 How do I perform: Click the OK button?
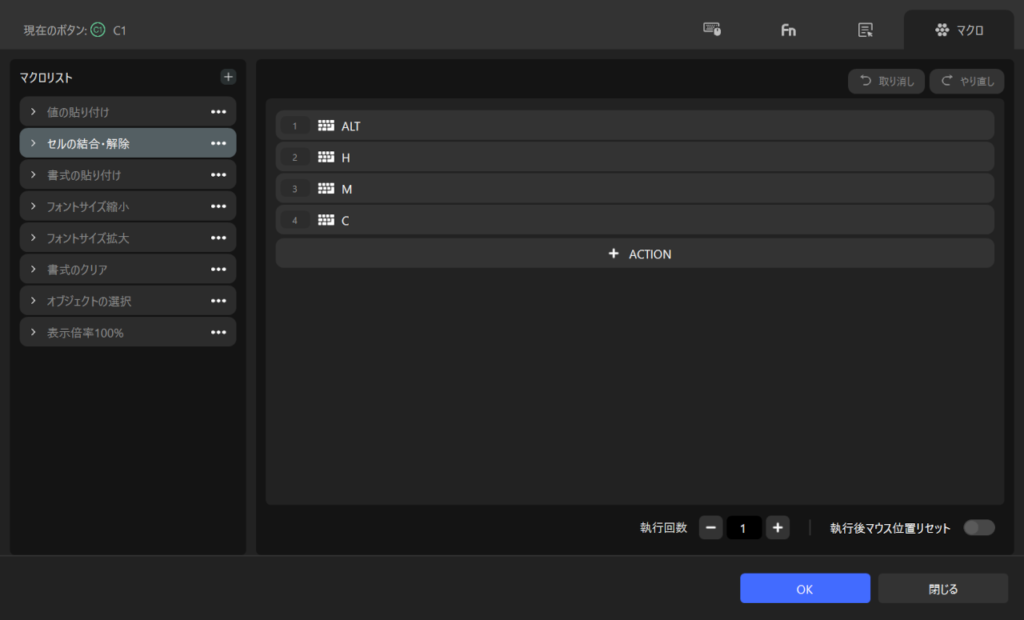coord(805,589)
